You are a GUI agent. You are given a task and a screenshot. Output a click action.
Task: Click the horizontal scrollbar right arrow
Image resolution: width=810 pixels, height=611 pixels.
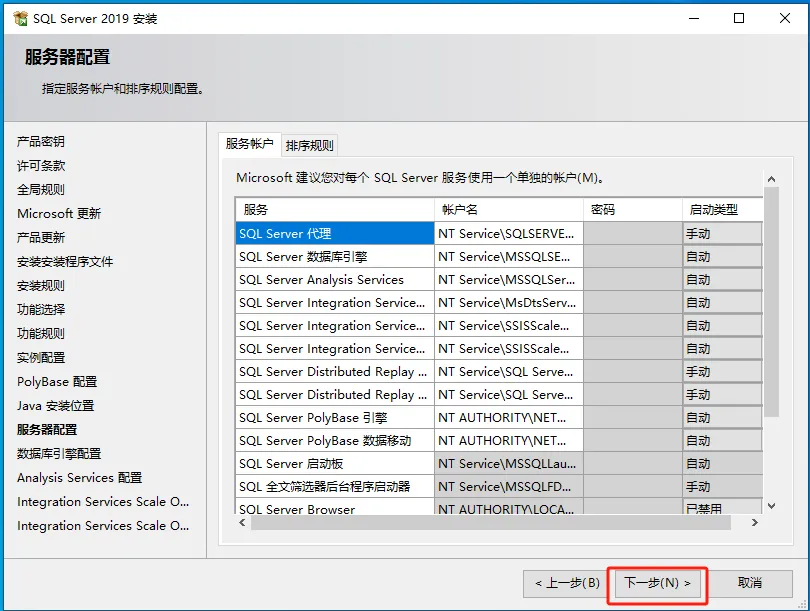pyautogui.click(x=755, y=523)
